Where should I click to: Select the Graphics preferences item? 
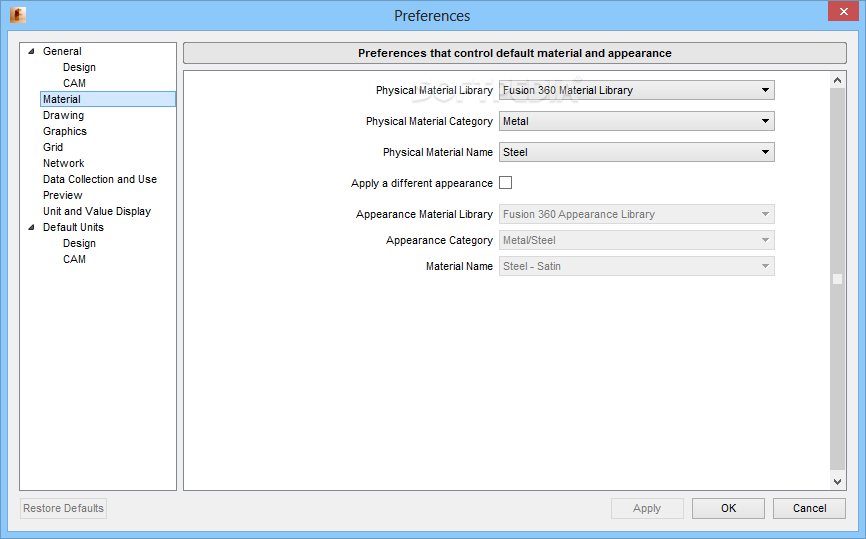(65, 131)
